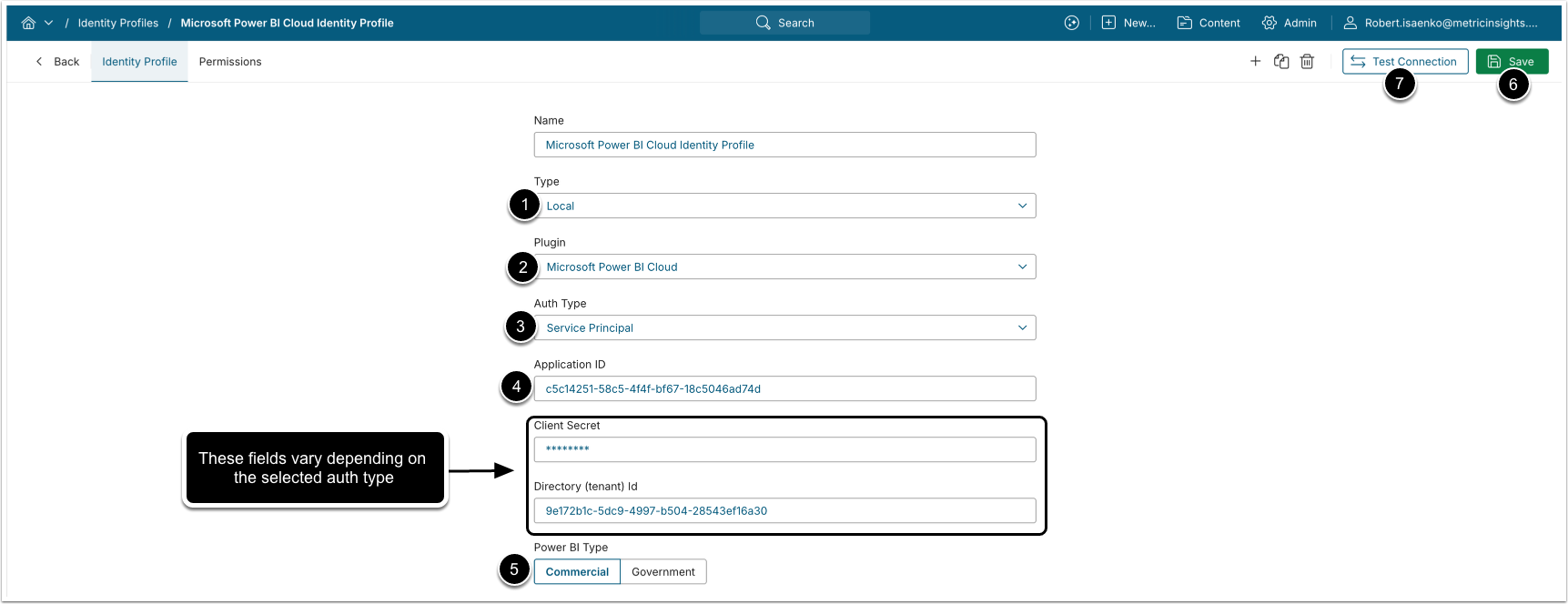Open the face icon in header
Image resolution: width=1568 pixels, height=604 pixels.
1071,23
